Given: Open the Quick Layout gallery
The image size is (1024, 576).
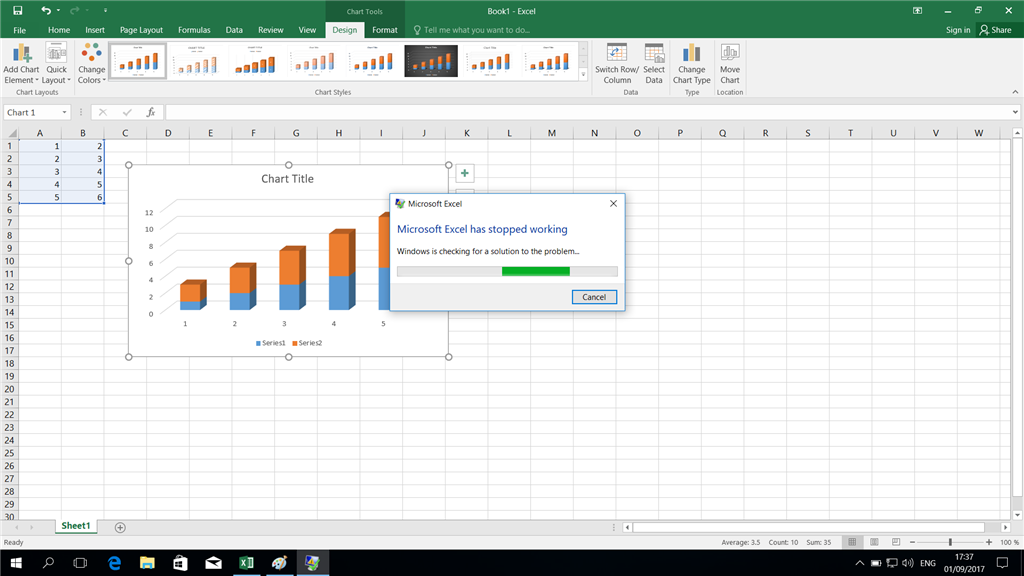Looking at the screenshot, I should tap(56, 63).
